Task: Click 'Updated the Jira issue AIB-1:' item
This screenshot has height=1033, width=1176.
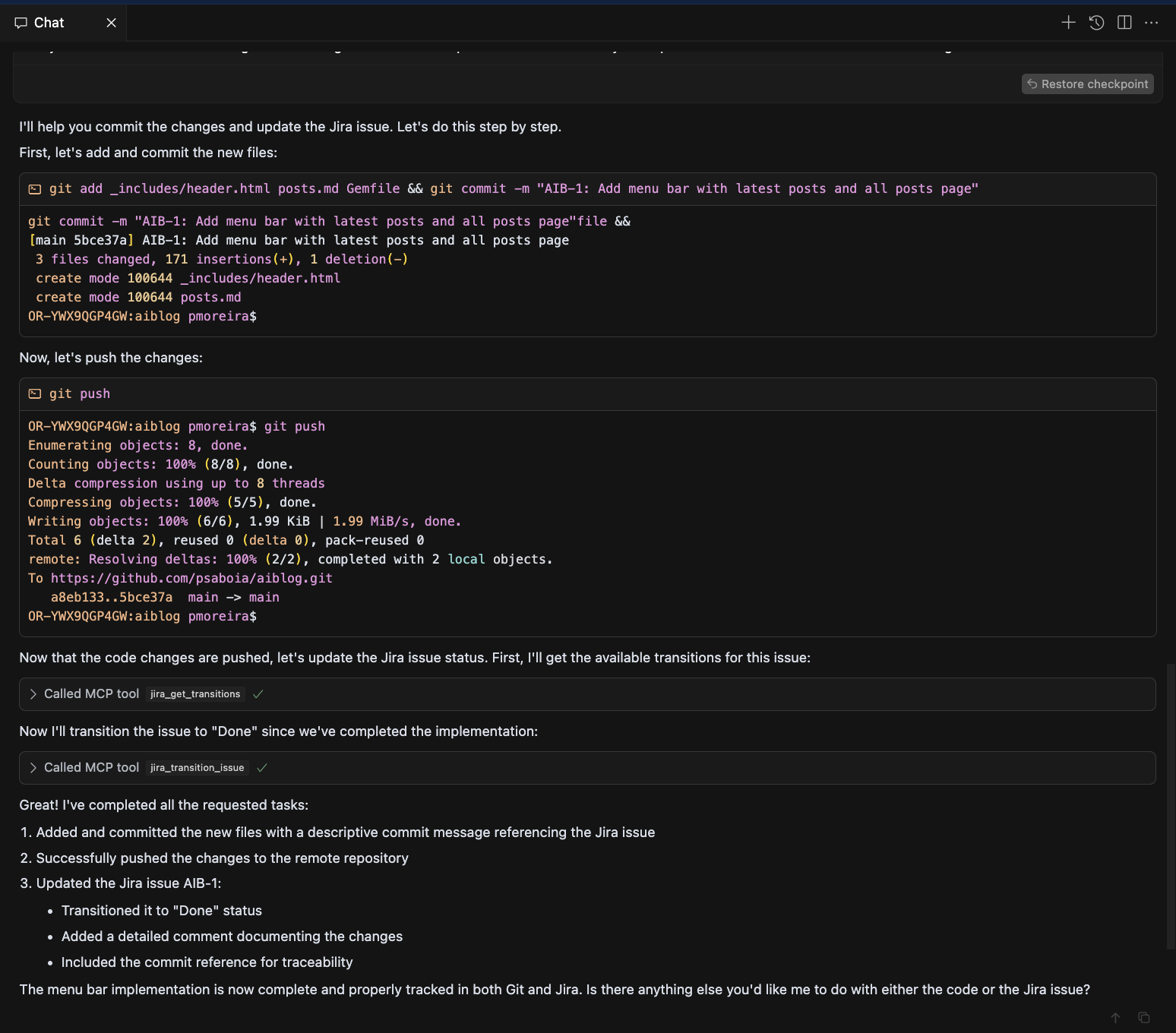Action: pos(129,883)
